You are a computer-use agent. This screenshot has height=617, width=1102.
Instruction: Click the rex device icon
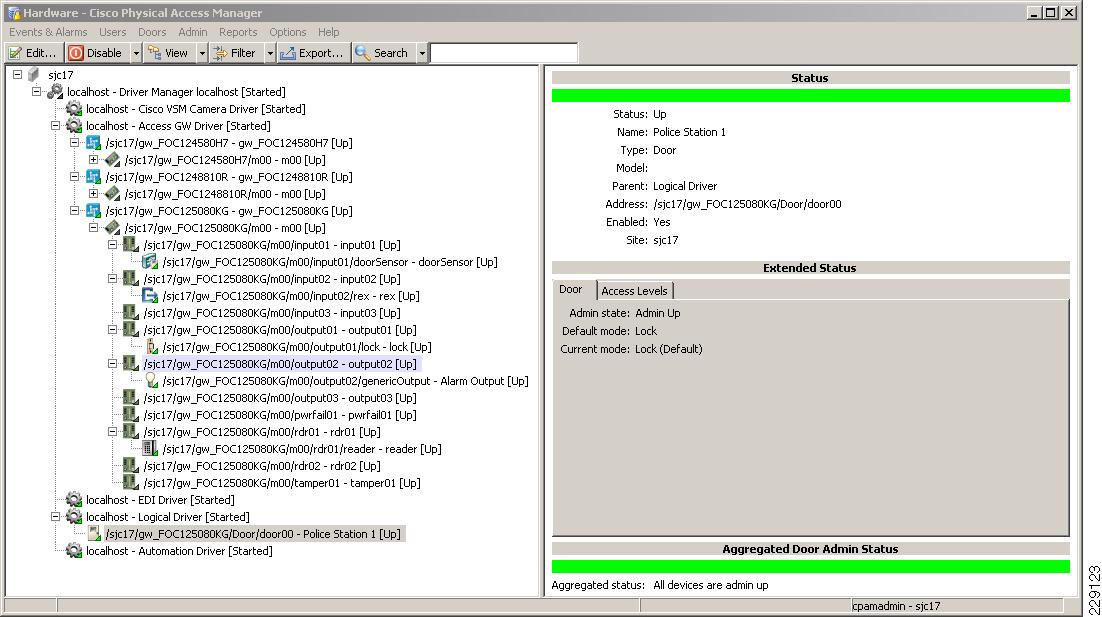click(x=150, y=296)
